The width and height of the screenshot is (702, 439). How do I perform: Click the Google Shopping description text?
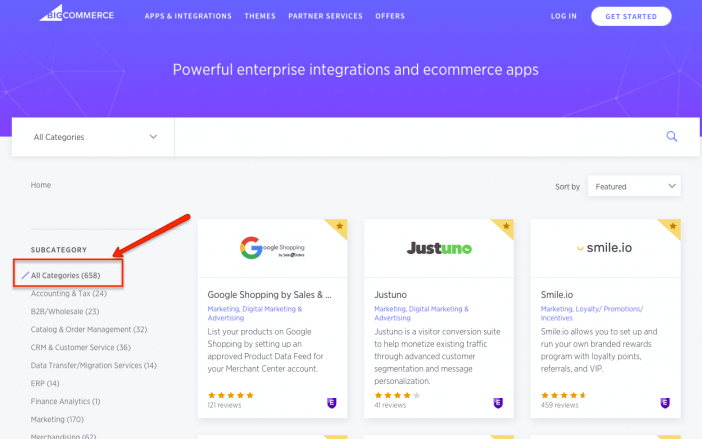pyautogui.click(x=265, y=350)
